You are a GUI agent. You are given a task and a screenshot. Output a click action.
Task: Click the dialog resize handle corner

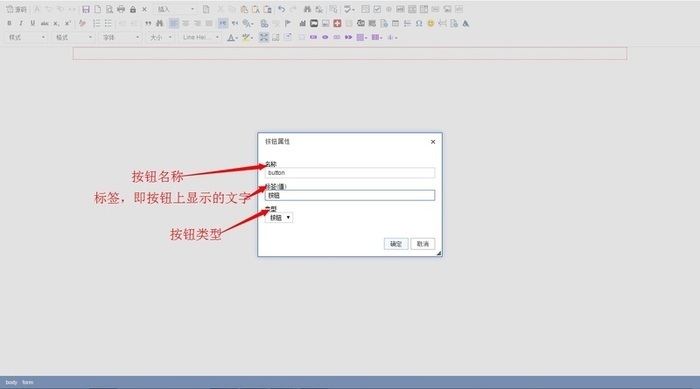[x=439, y=253]
